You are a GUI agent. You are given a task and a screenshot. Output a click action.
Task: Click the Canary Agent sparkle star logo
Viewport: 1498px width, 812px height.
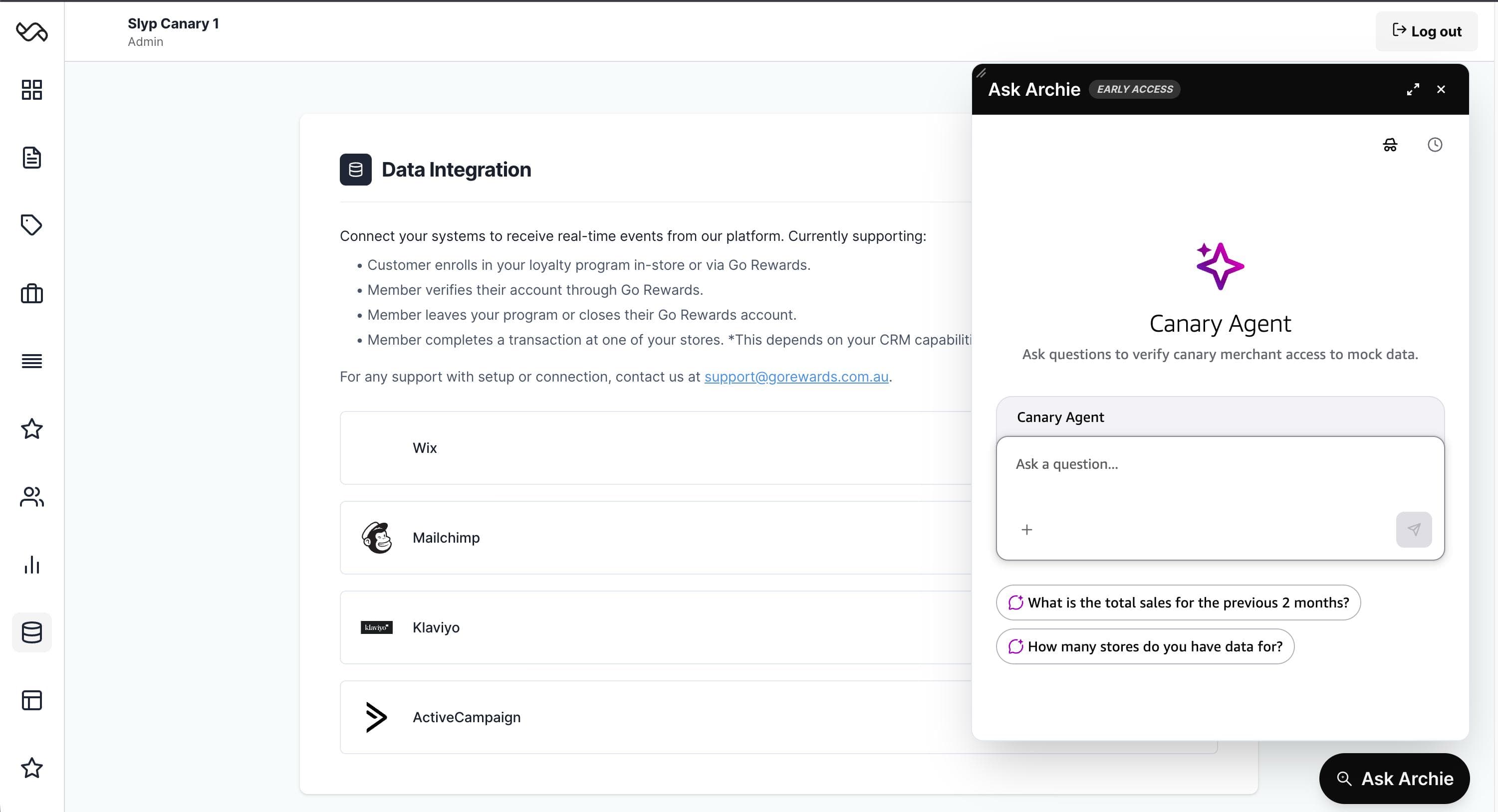coord(1220,266)
